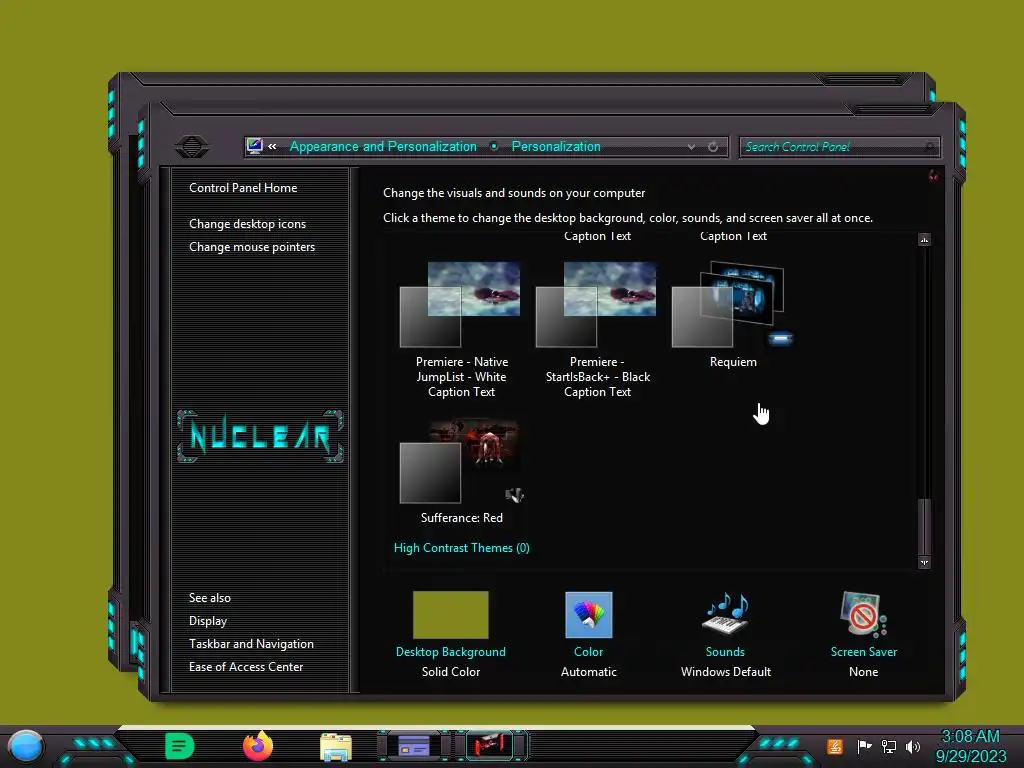Click the hexagonal back navigation button
This screenshot has height=768, width=1024.
click(192, 146)
